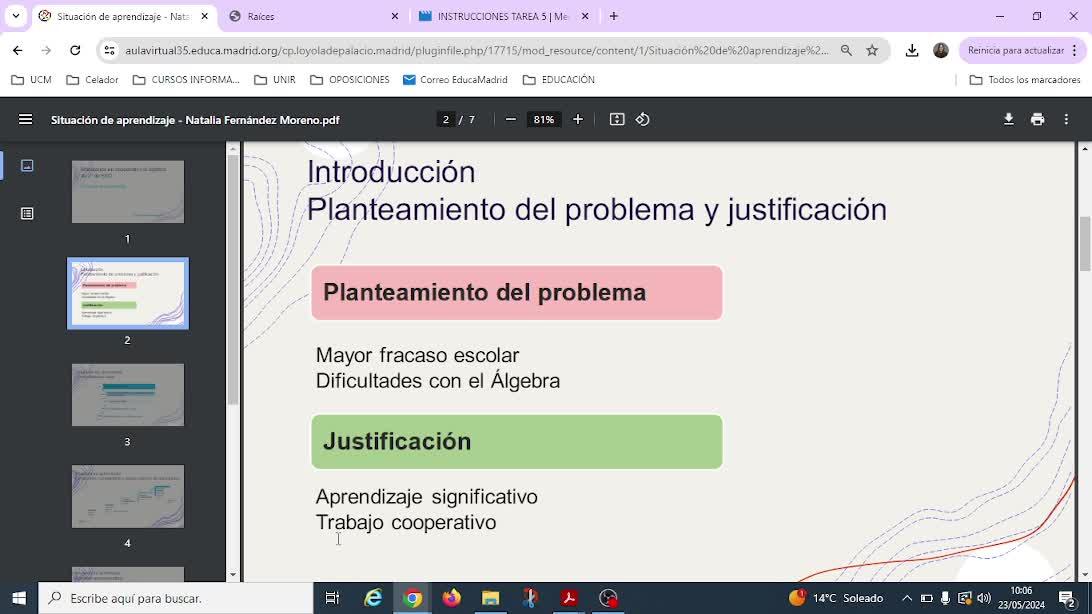Open new browser tab
The image size is (1092, 614).
tap(614, 16)
